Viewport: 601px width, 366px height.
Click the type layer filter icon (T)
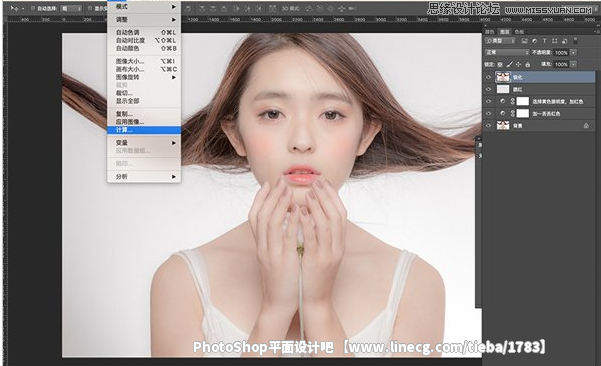click(x=544, y=41)
